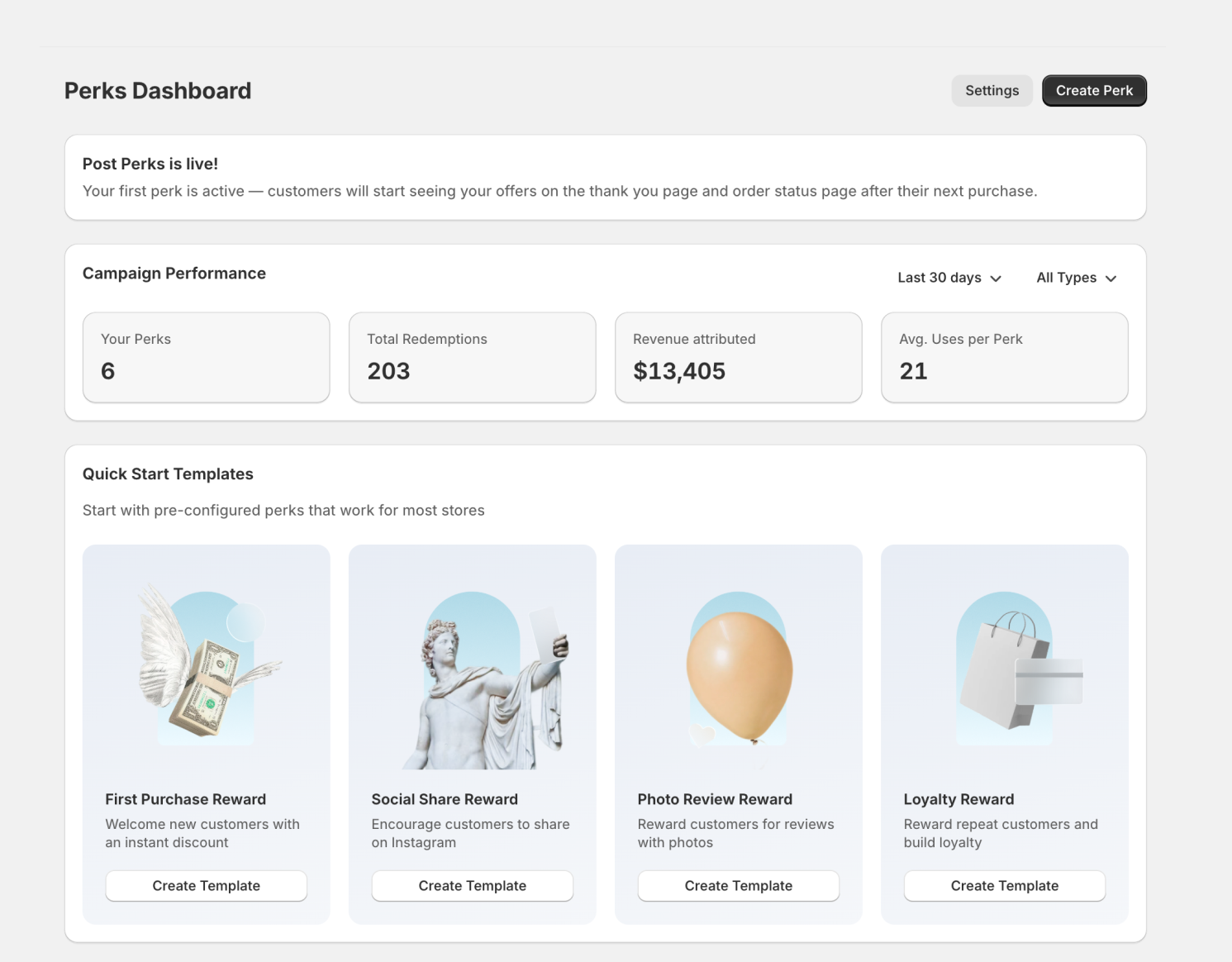The image size is (1232, 962).
Task: Create template for Loyalty Reward
Action: click(x=1005, y=886)
